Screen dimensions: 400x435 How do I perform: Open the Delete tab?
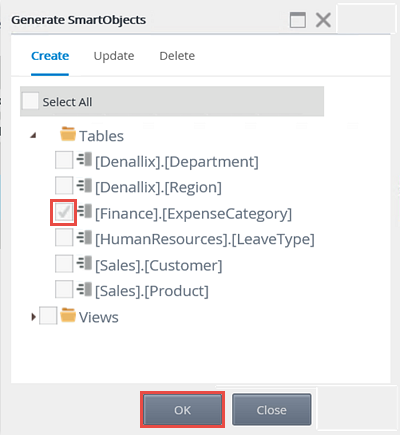[x=177, y=56]
